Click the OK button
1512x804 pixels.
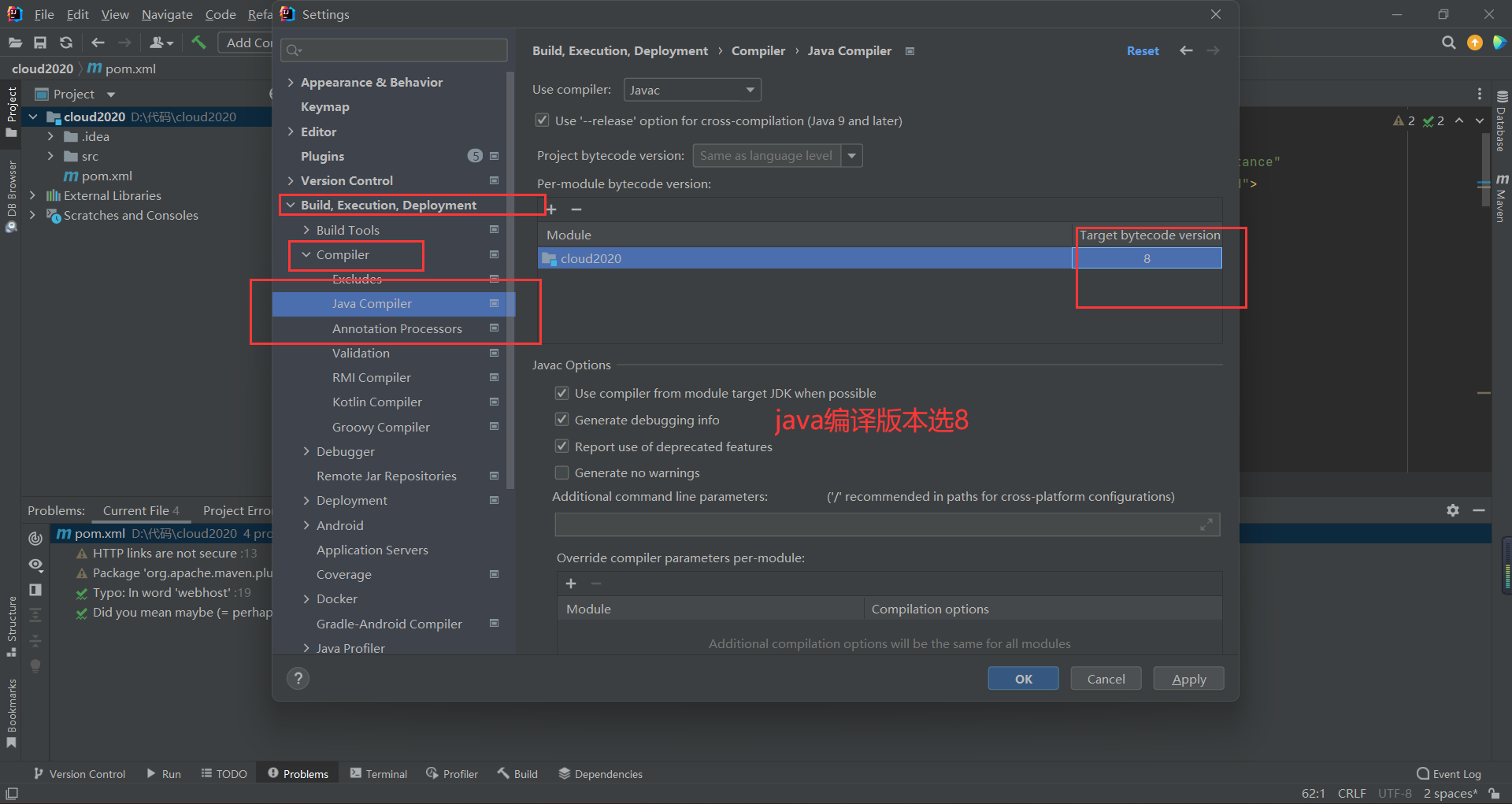[x=1023, y=679]
